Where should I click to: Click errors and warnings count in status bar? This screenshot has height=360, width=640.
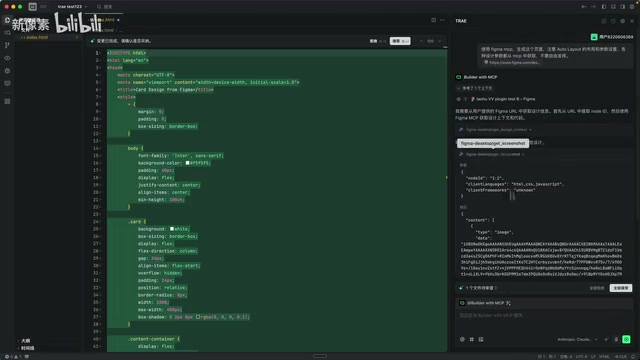point(12,357)
